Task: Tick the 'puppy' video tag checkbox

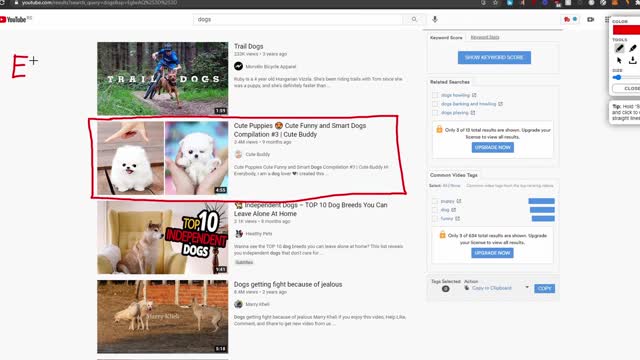Action: 435,201
